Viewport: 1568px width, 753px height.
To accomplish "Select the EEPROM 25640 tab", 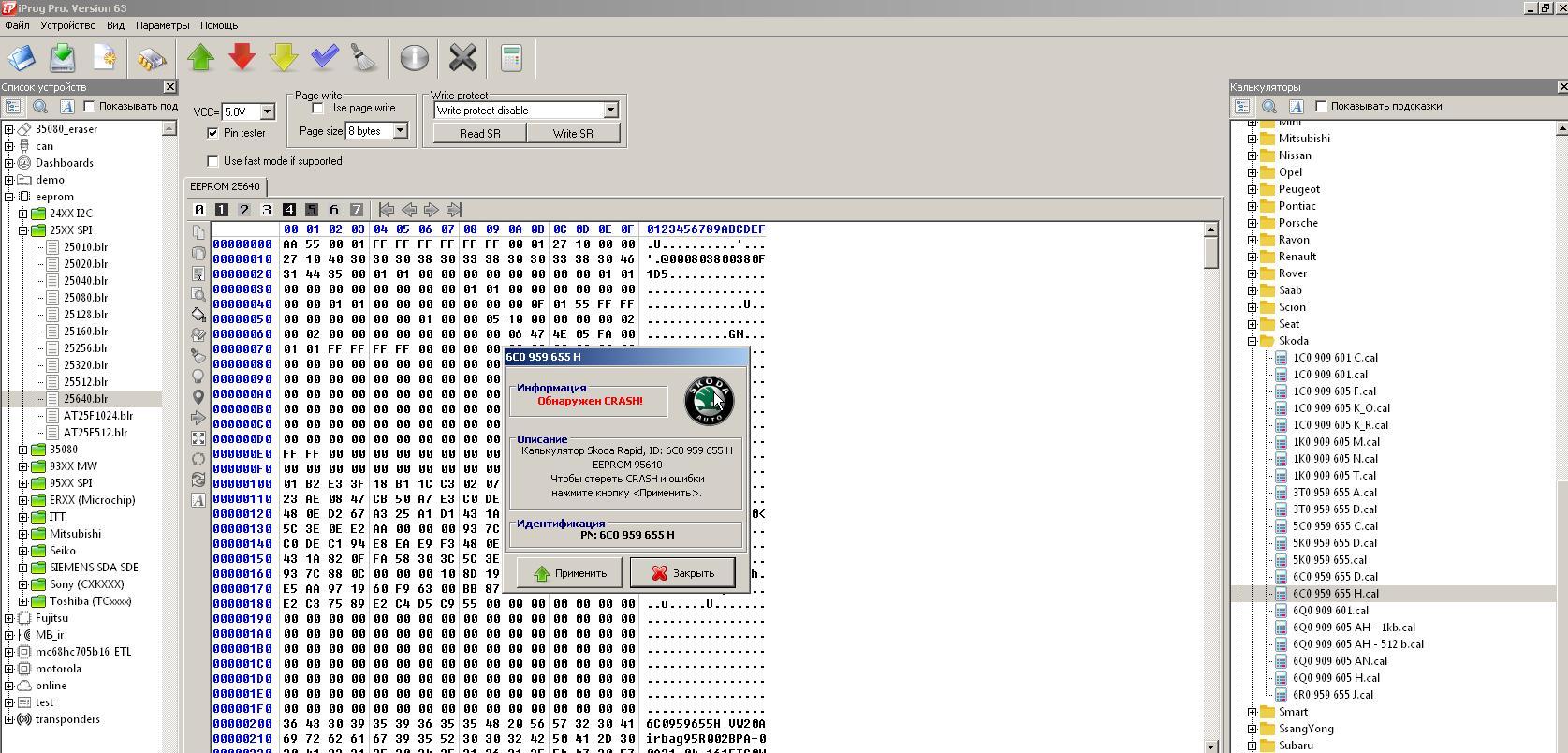I will [225, 186].
